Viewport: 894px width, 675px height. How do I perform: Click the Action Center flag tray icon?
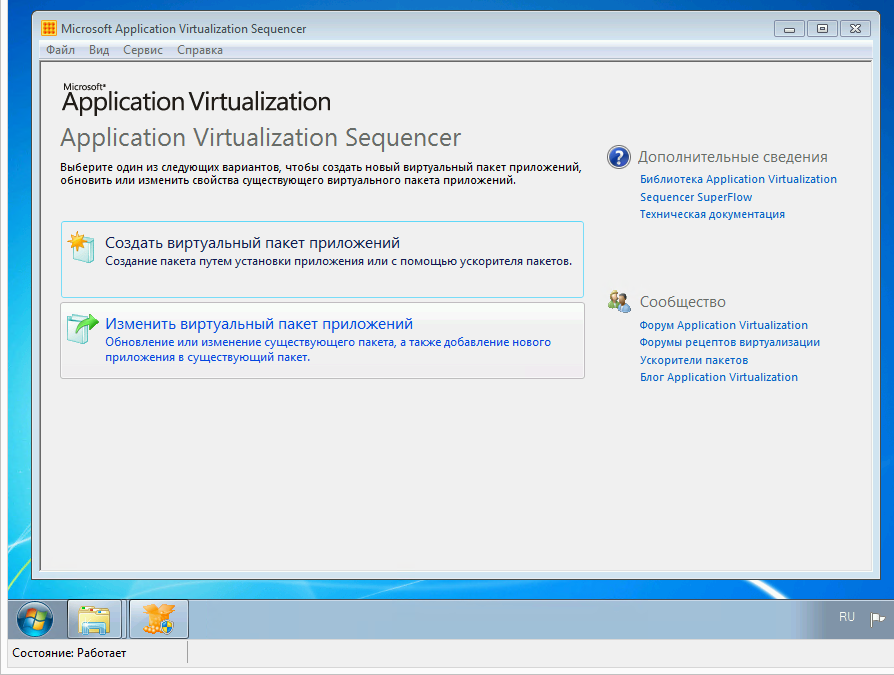click(x=877, y=619)
